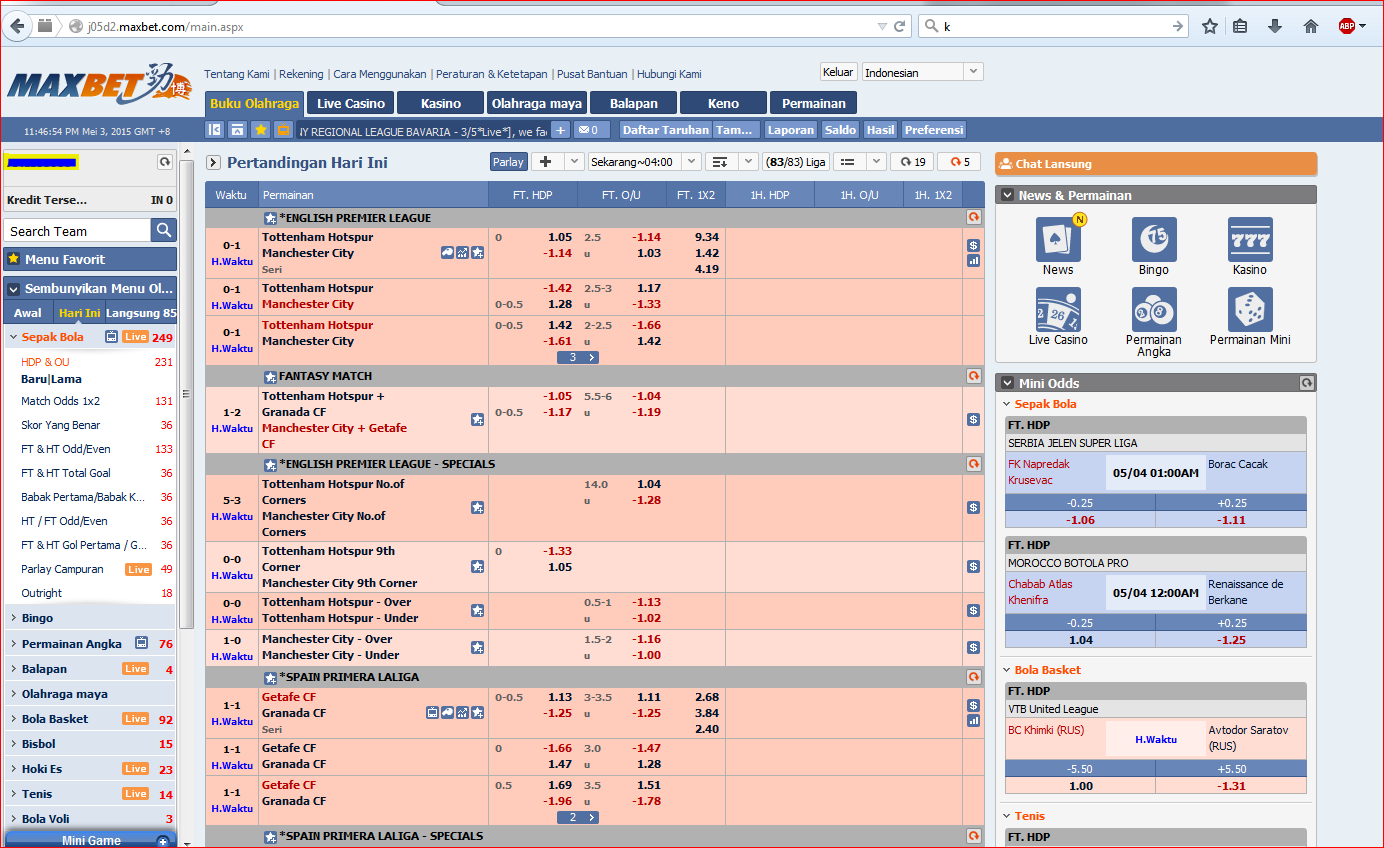
Task: Favorite the Fantasy Match league star
Action: point(270,377)
